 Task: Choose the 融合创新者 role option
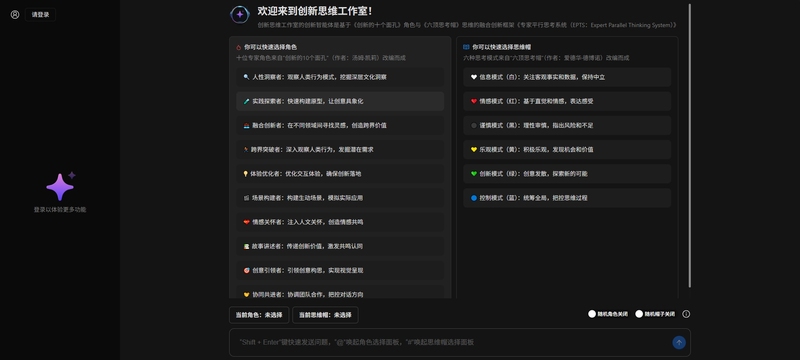tap(340, 125)
